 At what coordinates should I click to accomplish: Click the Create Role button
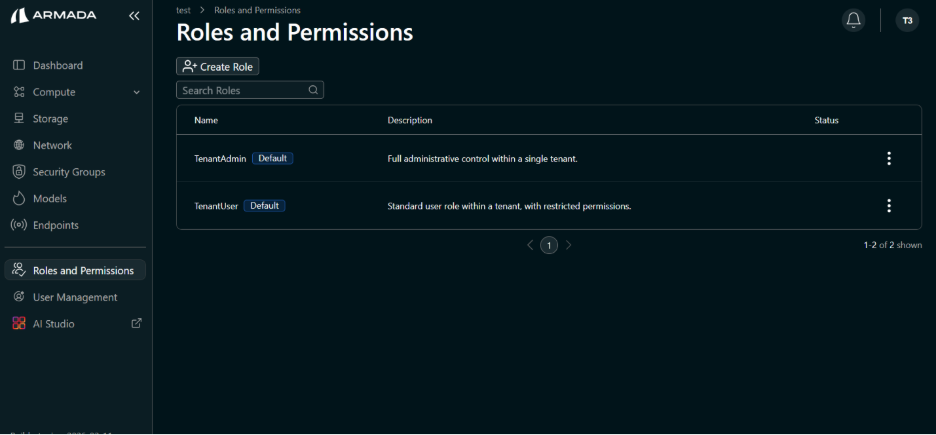(x=218, y=66)
